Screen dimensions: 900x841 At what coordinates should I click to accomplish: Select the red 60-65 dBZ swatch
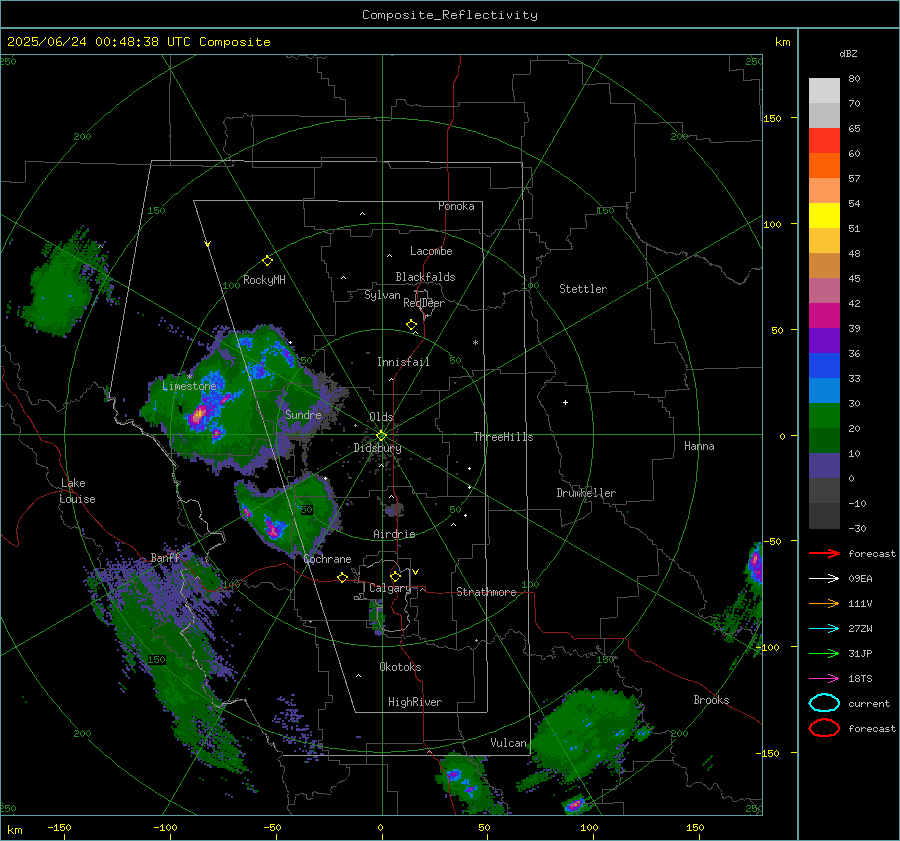[824, 141]
